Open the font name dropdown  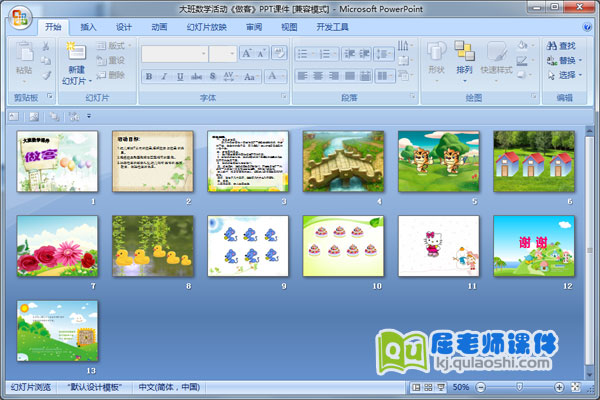(x=204, y=54)
